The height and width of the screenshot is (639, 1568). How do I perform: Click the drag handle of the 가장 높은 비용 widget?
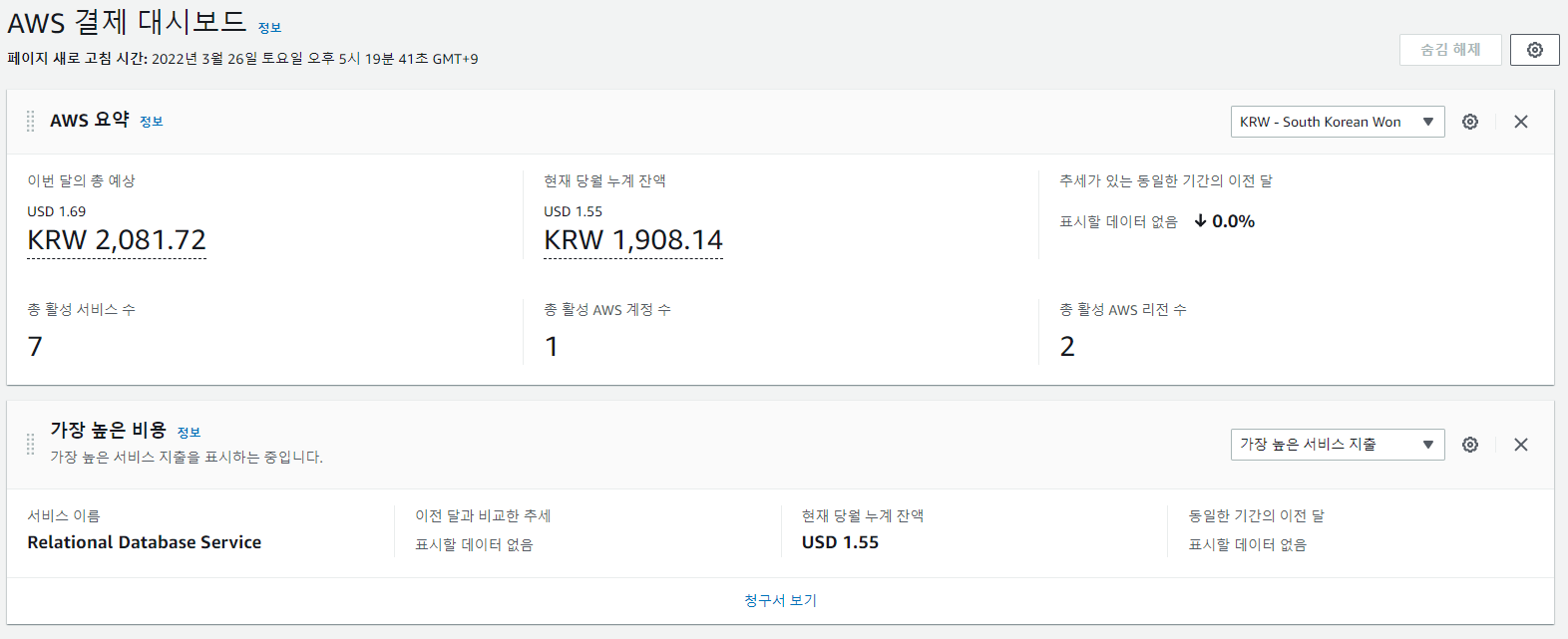(30, 444)
